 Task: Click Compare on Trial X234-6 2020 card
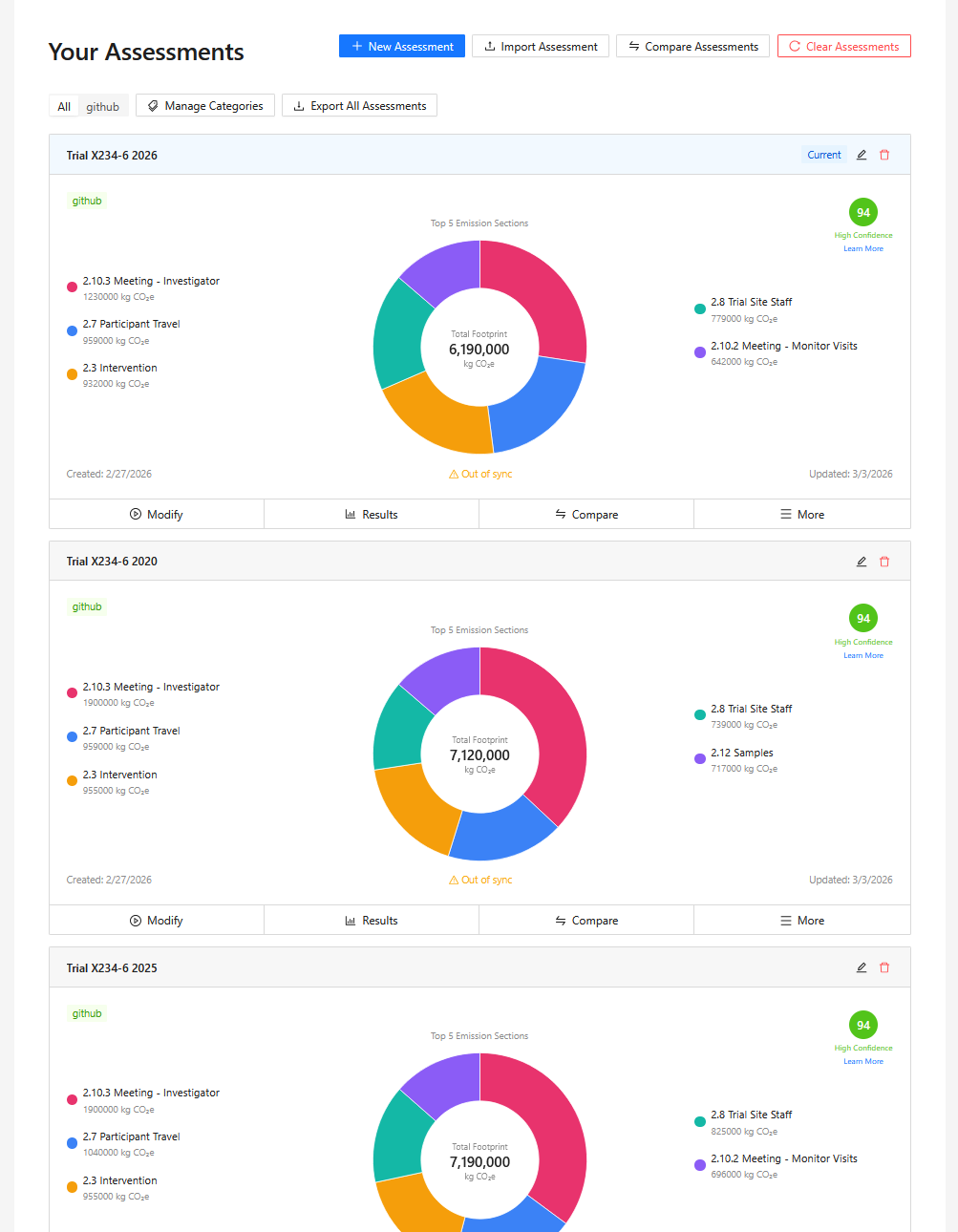(x=586, y=921)
